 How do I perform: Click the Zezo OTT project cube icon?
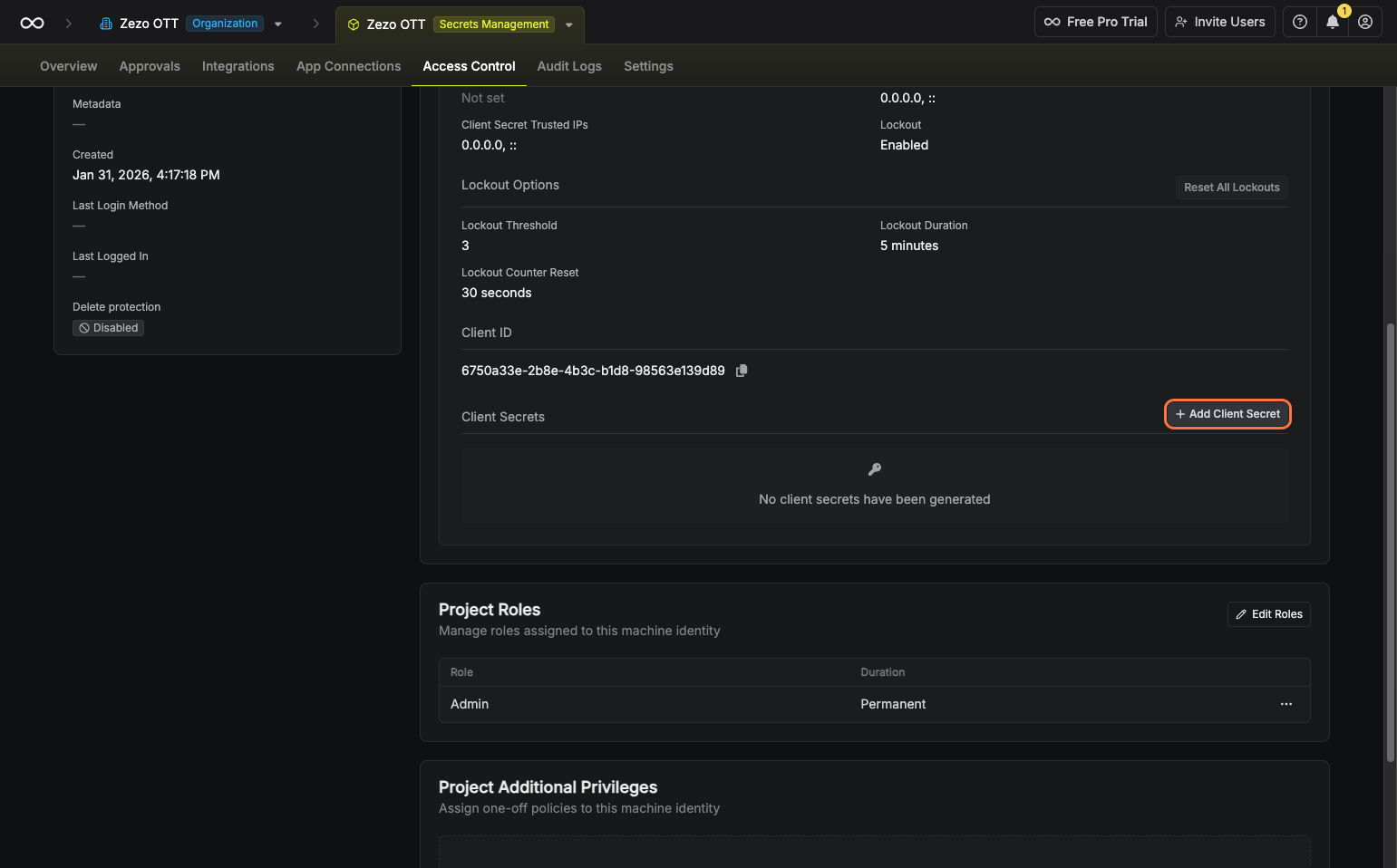(x=354, y=24)
